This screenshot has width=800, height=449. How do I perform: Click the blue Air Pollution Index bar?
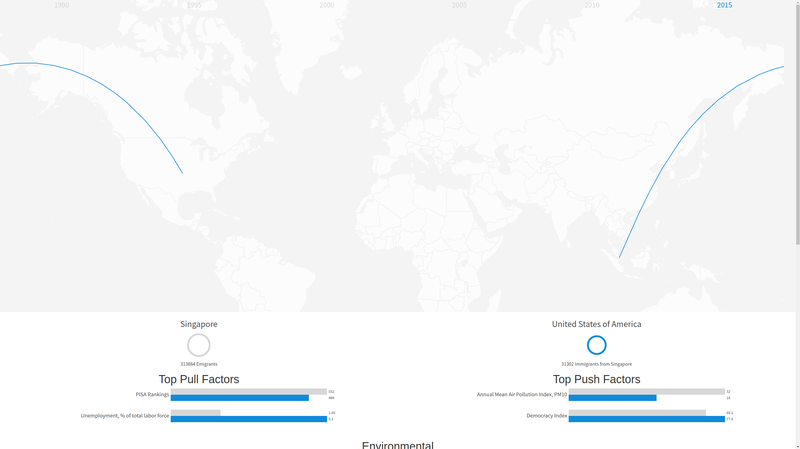pos(612,398)
